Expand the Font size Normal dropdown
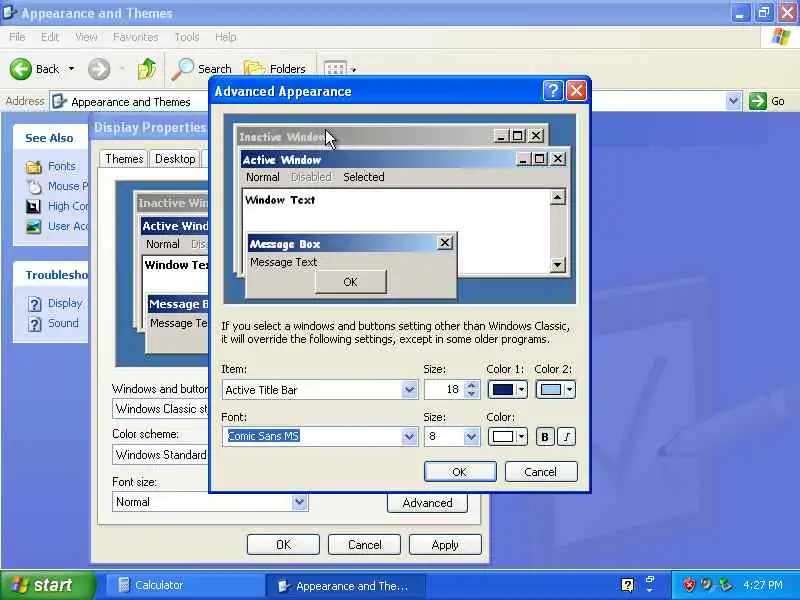Image resolution: width=800 pixels, height=600 pixels. point(299,502)
